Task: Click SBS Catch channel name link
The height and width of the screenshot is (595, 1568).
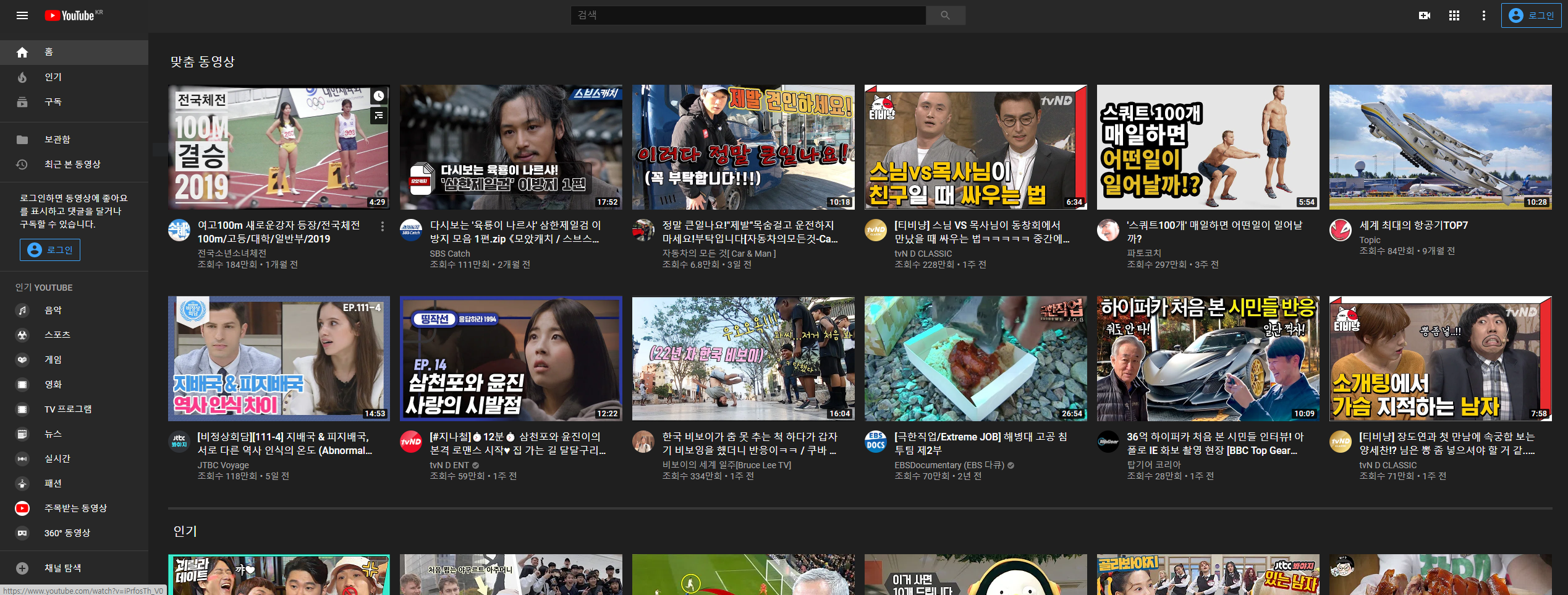Action: click(449, 254)
